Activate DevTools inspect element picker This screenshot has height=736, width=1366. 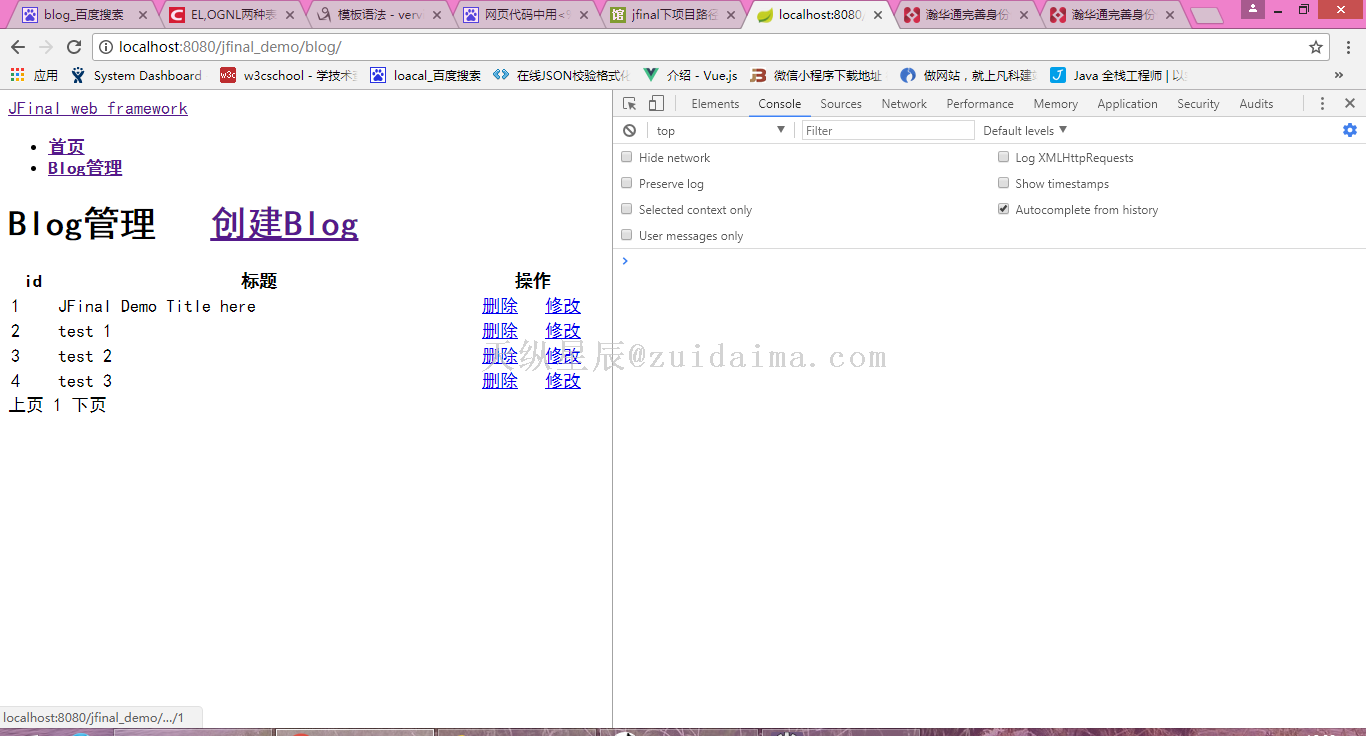pos(630,104)
